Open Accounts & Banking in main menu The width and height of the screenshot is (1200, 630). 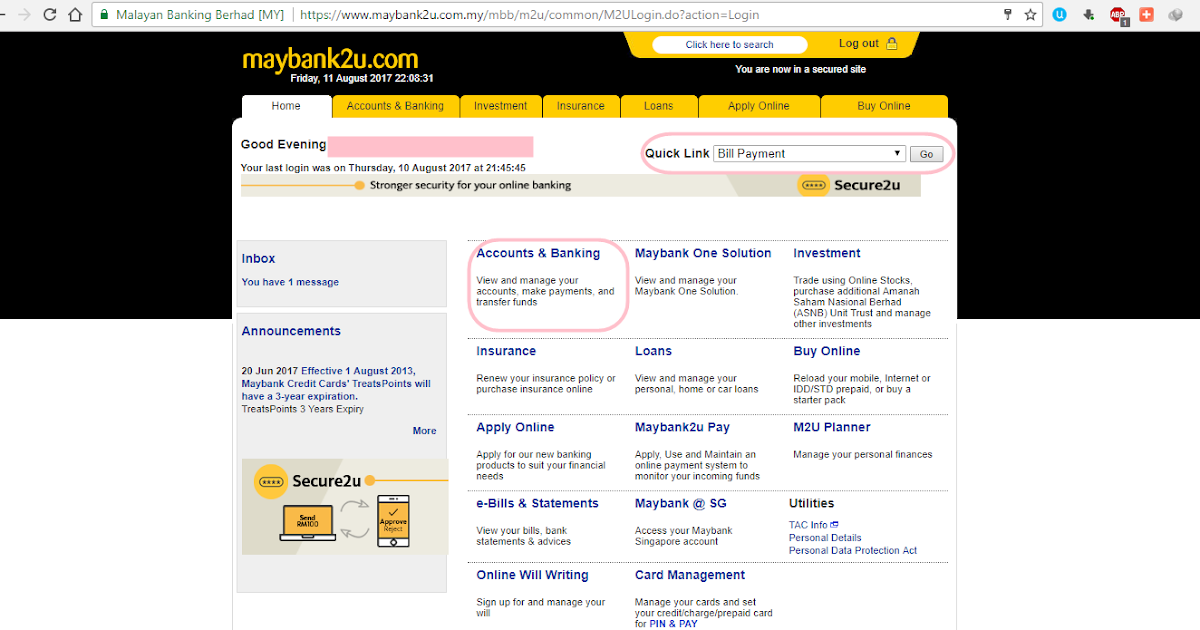(538, 253)
